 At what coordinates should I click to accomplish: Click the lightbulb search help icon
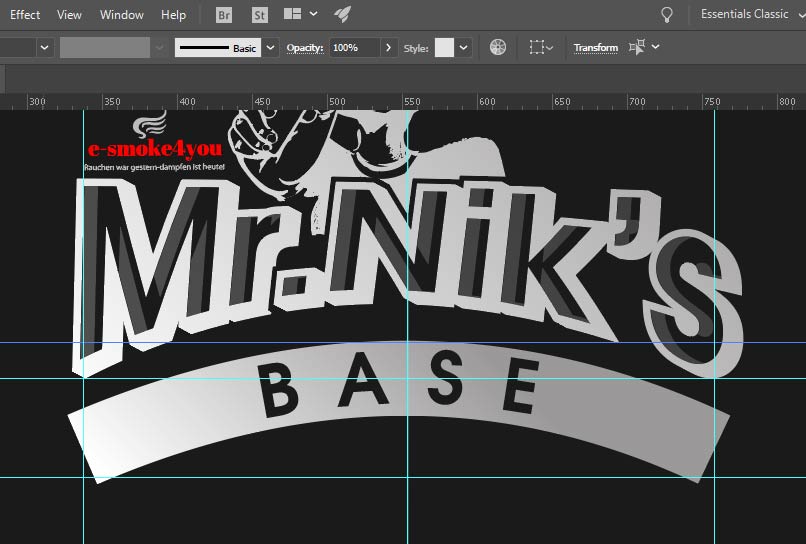coord(667,14)
